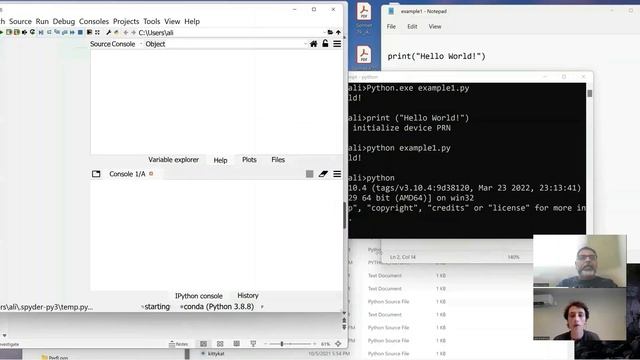Click the Object combo box in Help pane

pyautogui.click(x=227, y=44)
